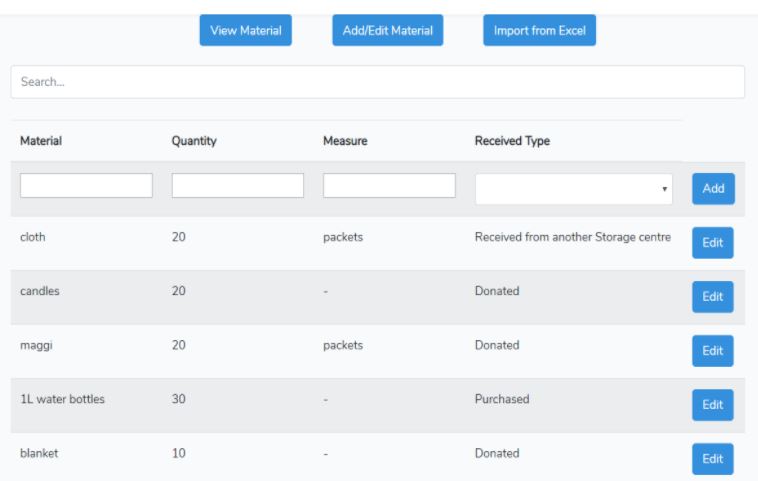Click the View Material button
Image resolution: width=758 pixels, height=481 pixels.
click(245, 30)
